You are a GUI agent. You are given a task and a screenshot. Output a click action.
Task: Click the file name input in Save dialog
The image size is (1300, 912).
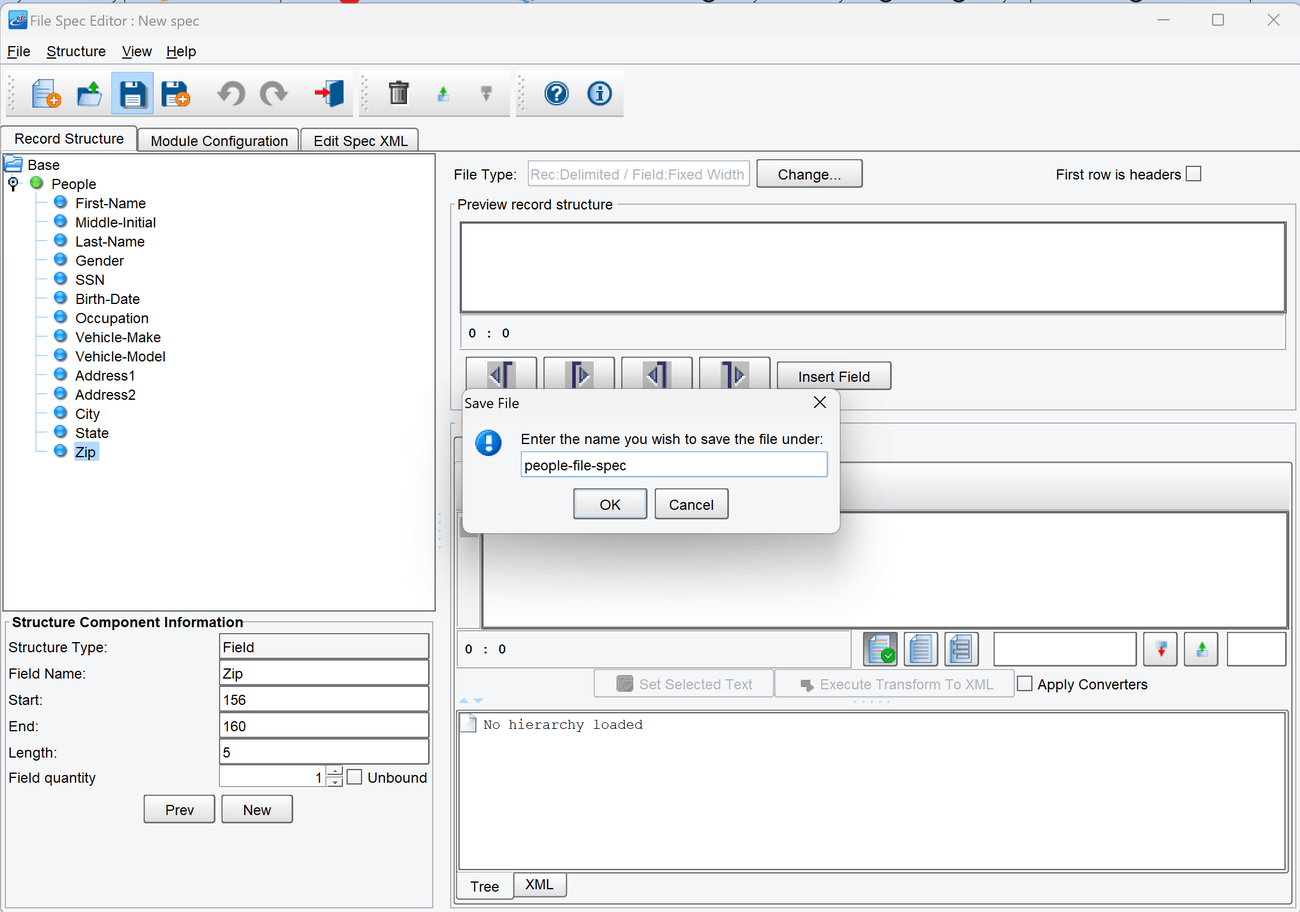pyautogui.click(x=674, y=465)
